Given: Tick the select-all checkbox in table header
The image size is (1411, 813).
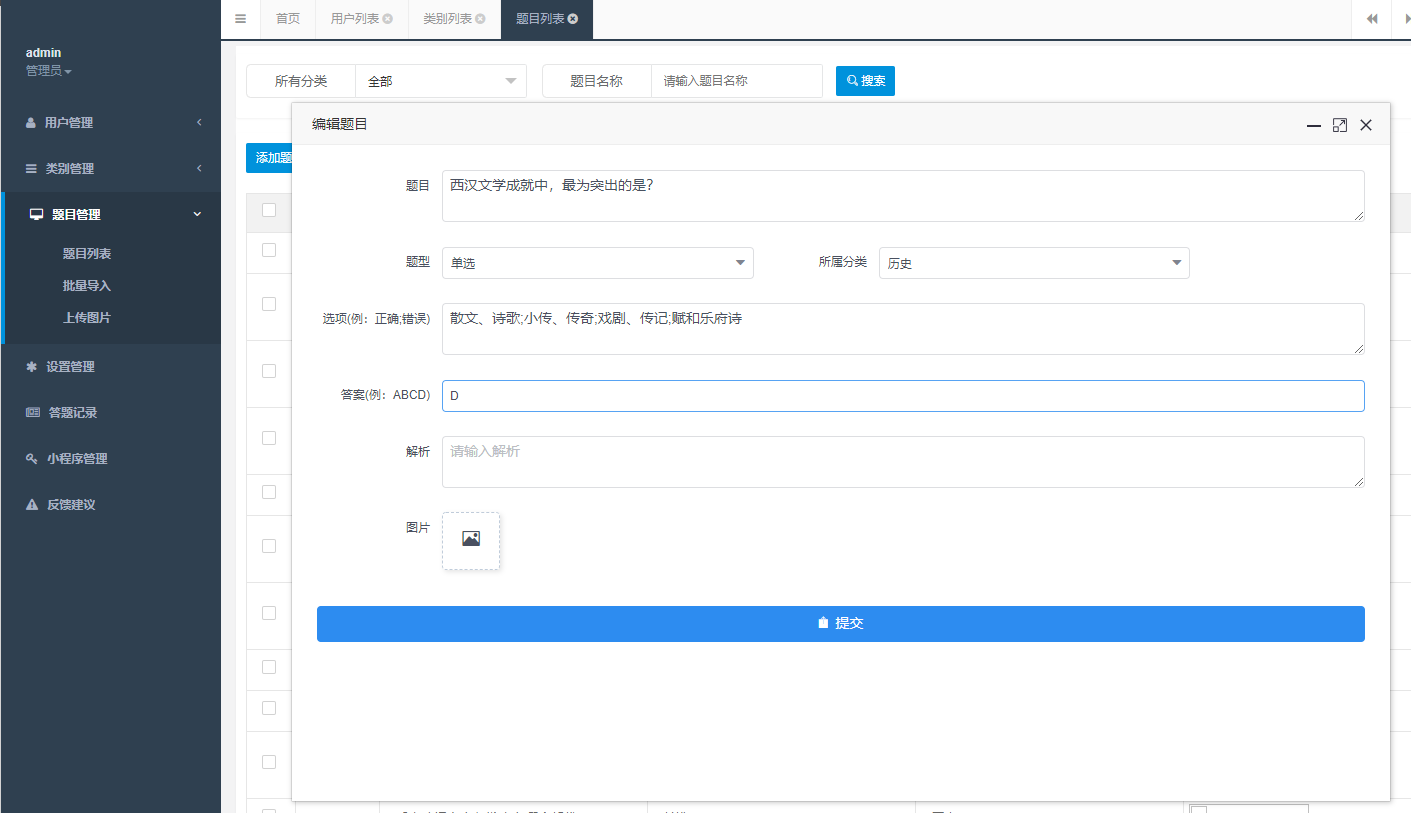Looking at the screenshot, I should pos(269,210).
